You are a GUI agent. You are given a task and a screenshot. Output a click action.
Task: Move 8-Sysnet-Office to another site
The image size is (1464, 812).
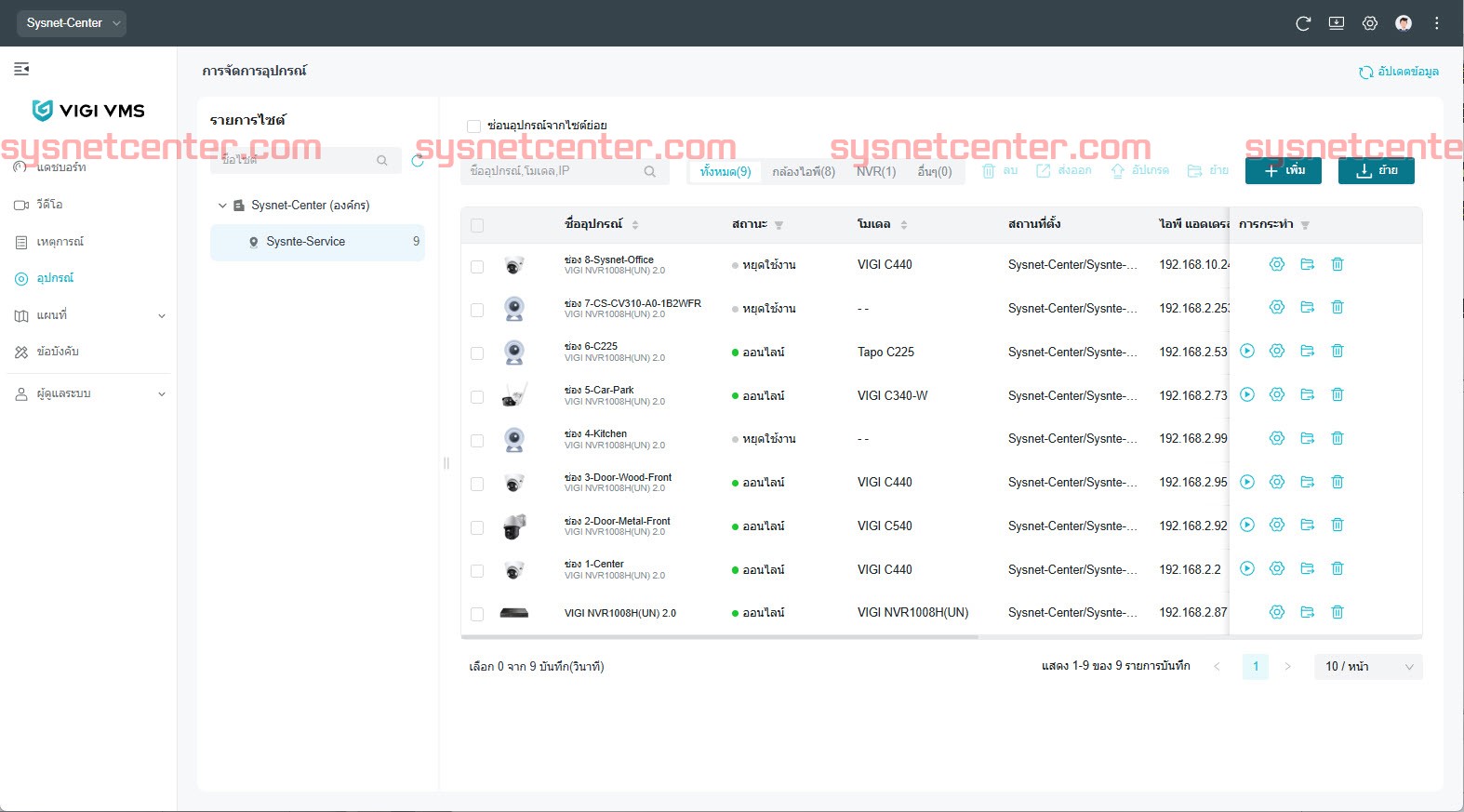[x=1307, y=264]
